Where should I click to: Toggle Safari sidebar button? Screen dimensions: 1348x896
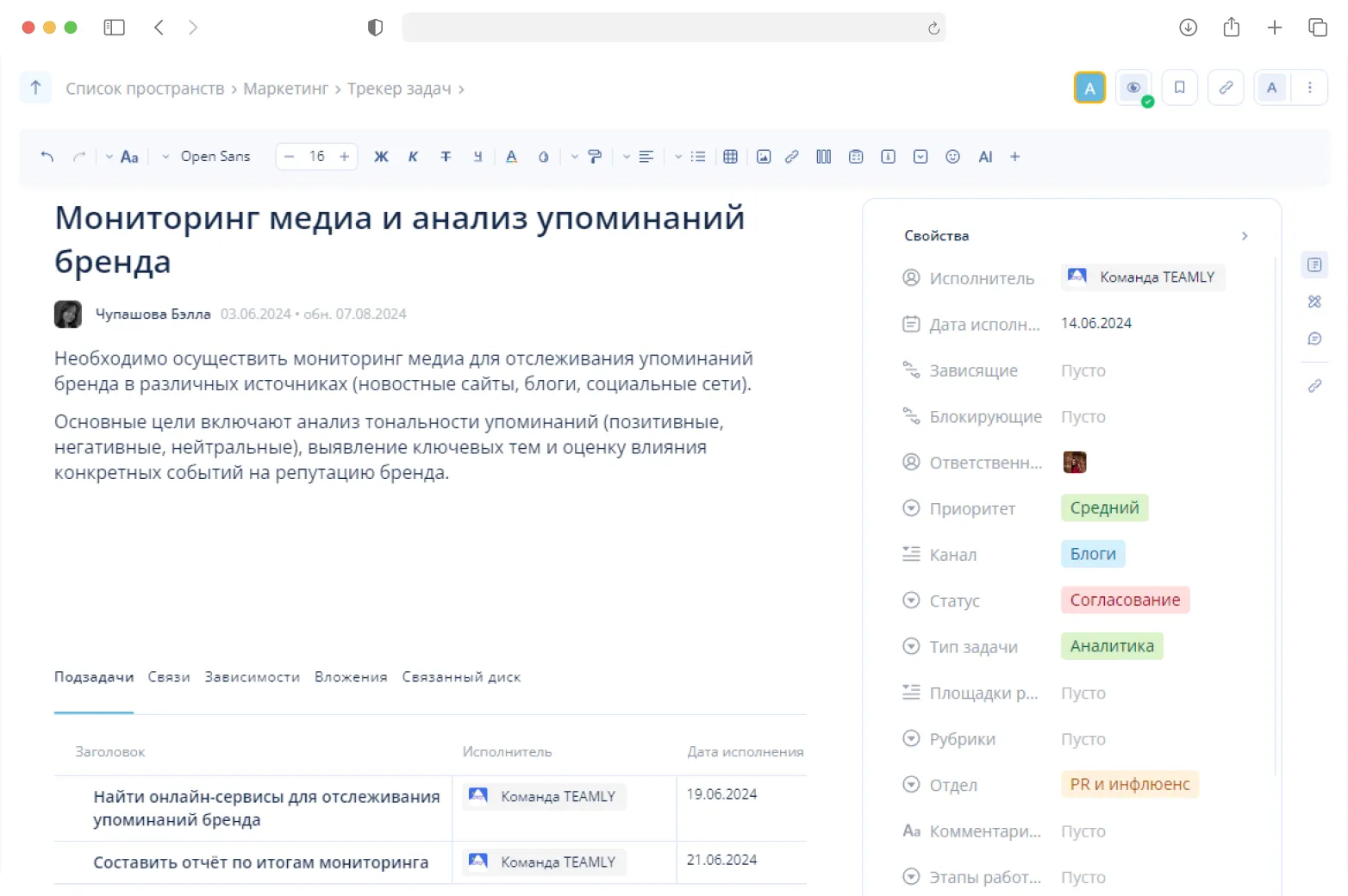pos(114,28)
